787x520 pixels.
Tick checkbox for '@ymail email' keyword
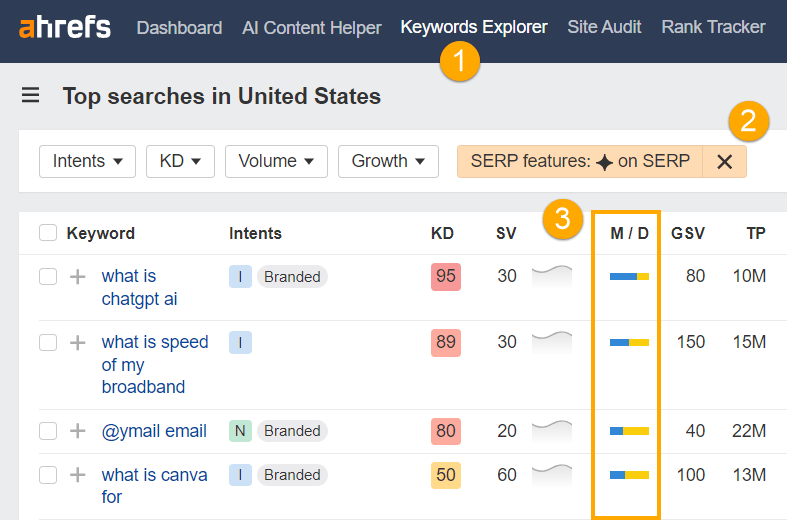pyautogui.click(x=48, y=431)
